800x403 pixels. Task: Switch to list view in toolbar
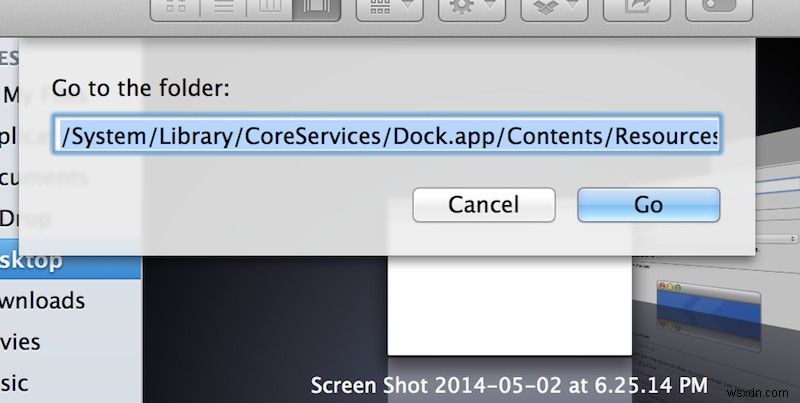222,8
